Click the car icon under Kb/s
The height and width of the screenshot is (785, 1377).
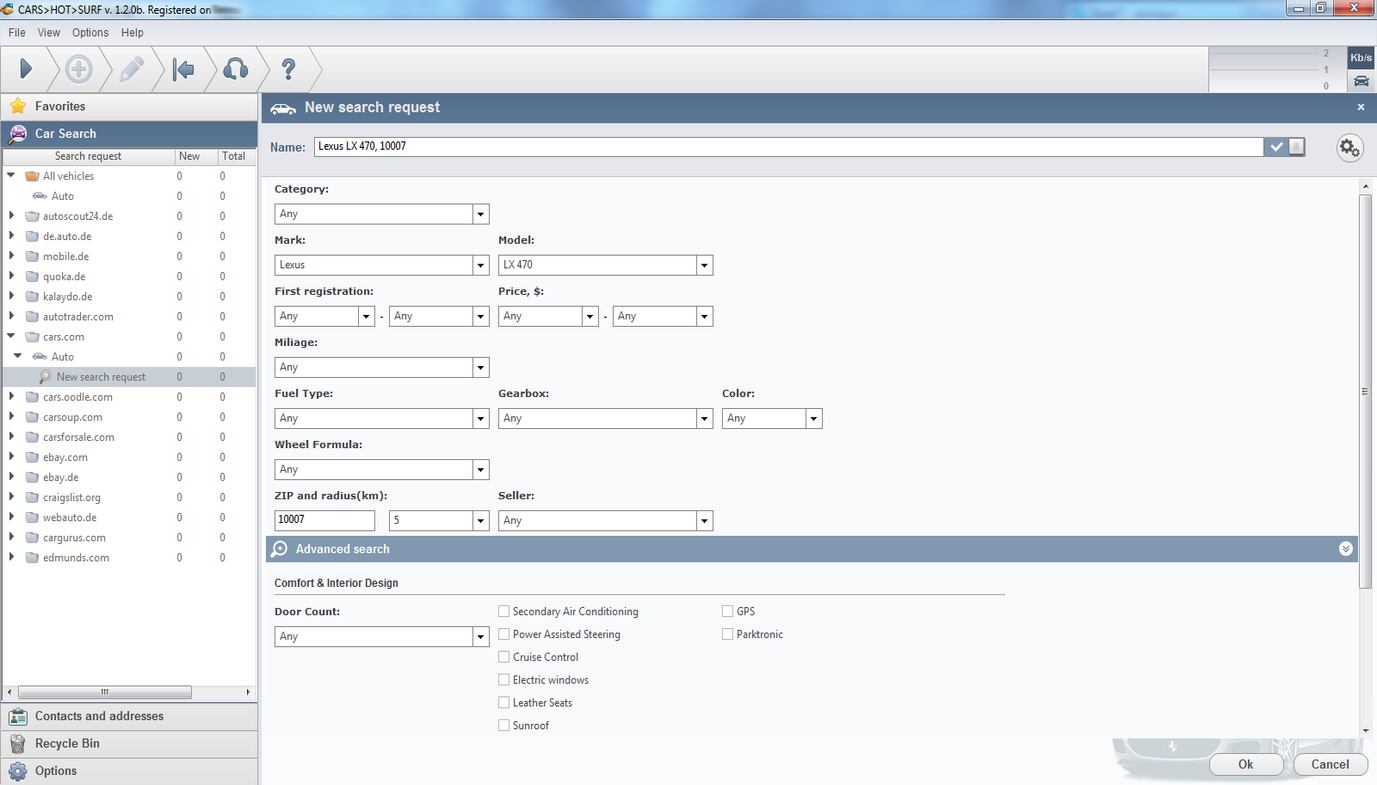click(x=1361, y=81)
